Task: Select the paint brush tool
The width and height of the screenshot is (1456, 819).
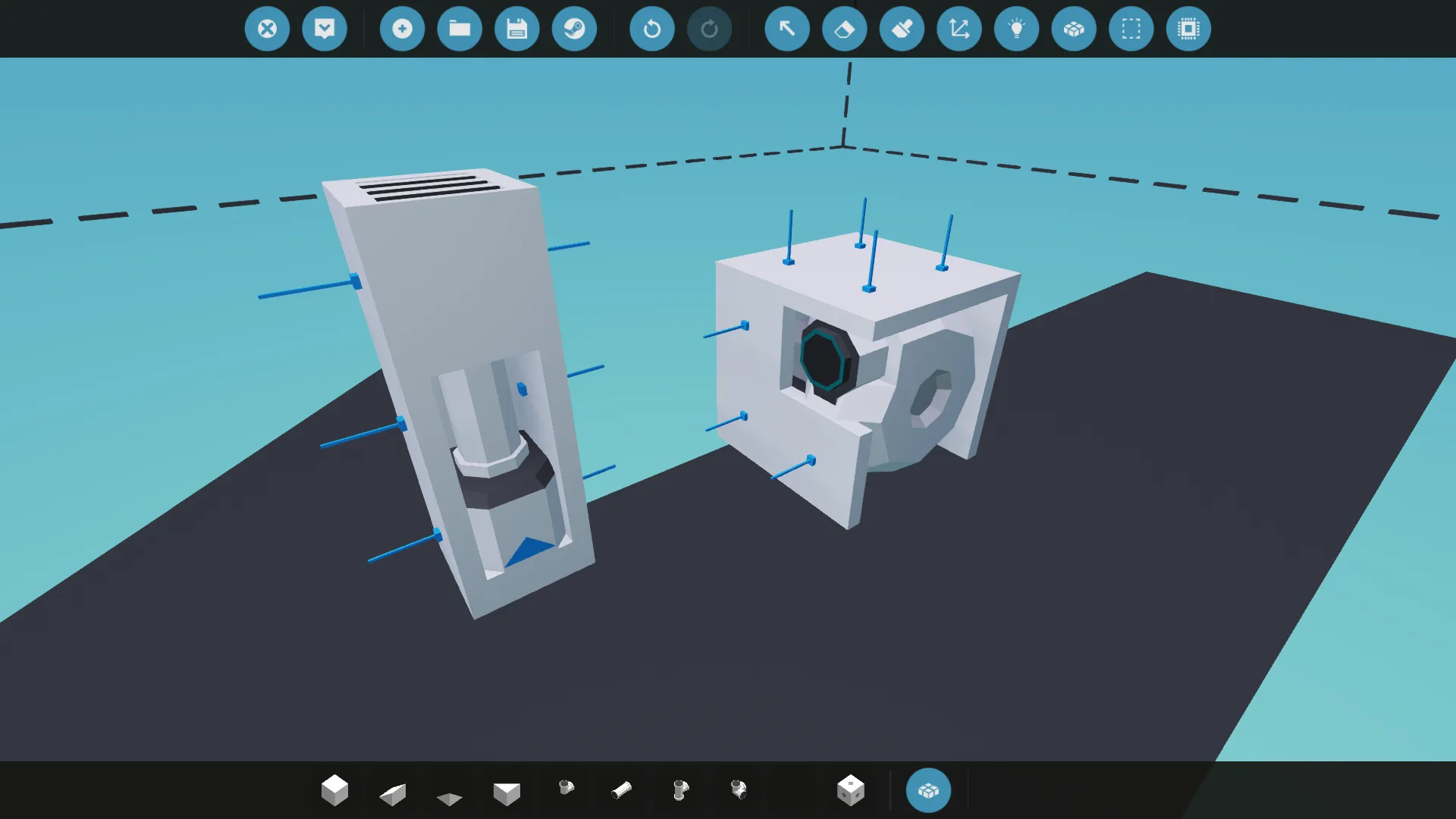Action: pyautogui.click(x=902, y=29)
